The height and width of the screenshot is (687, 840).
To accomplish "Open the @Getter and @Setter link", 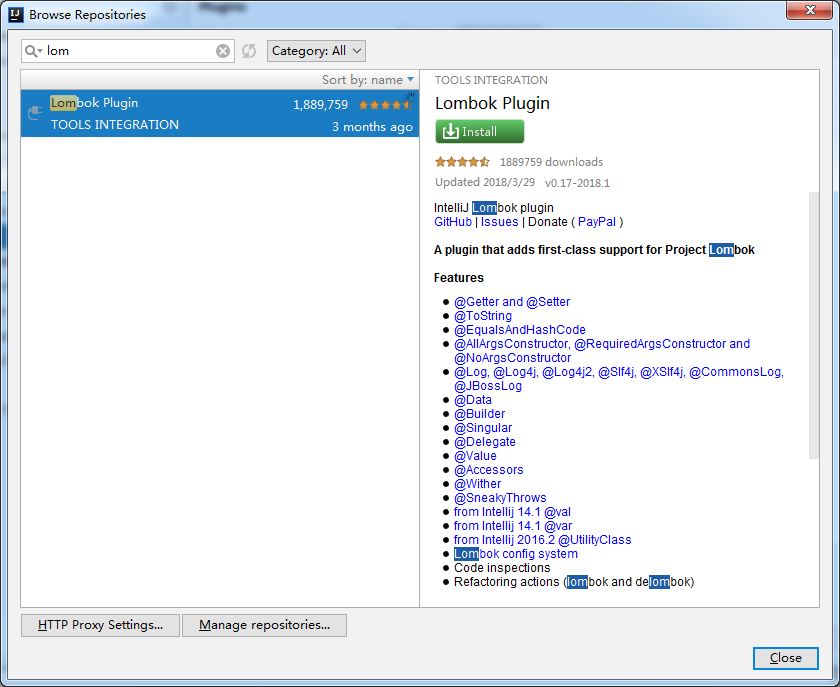I will click(x=512, y=302).
